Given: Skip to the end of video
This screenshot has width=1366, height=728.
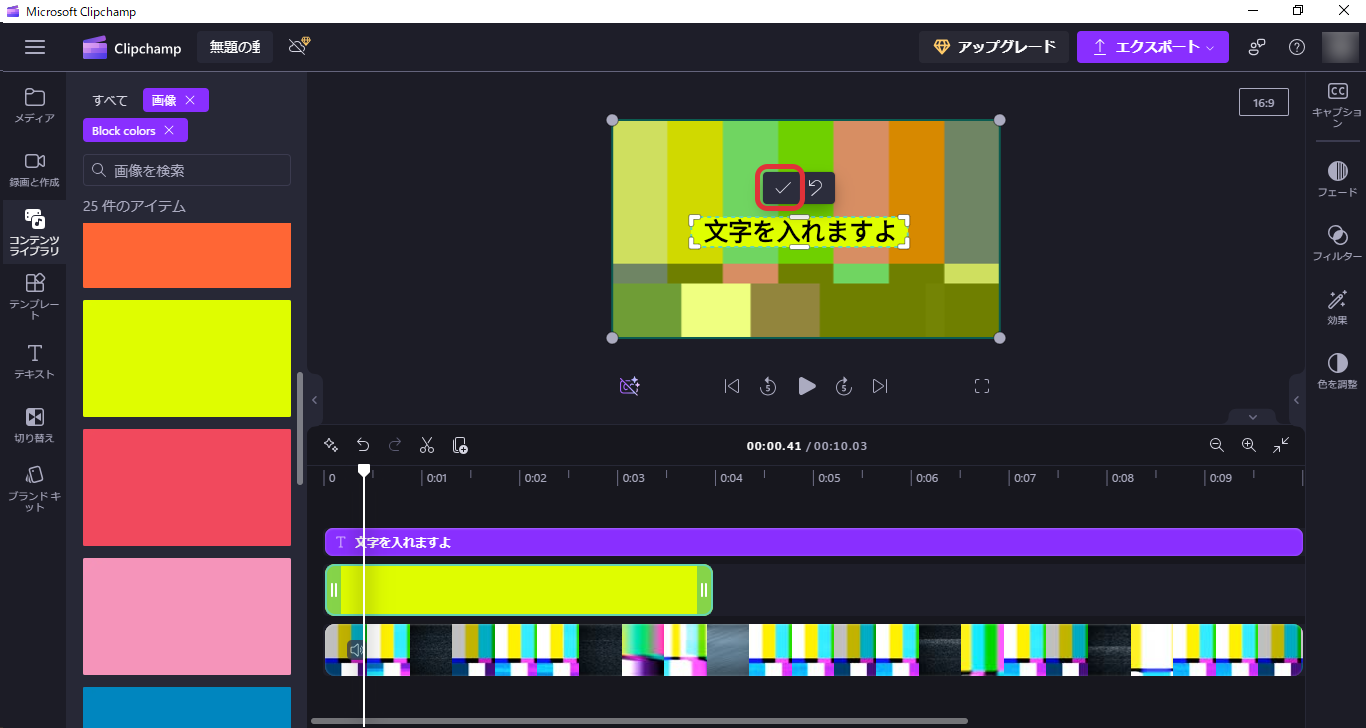Looking at the screenshot, I should tap(880, 386).
